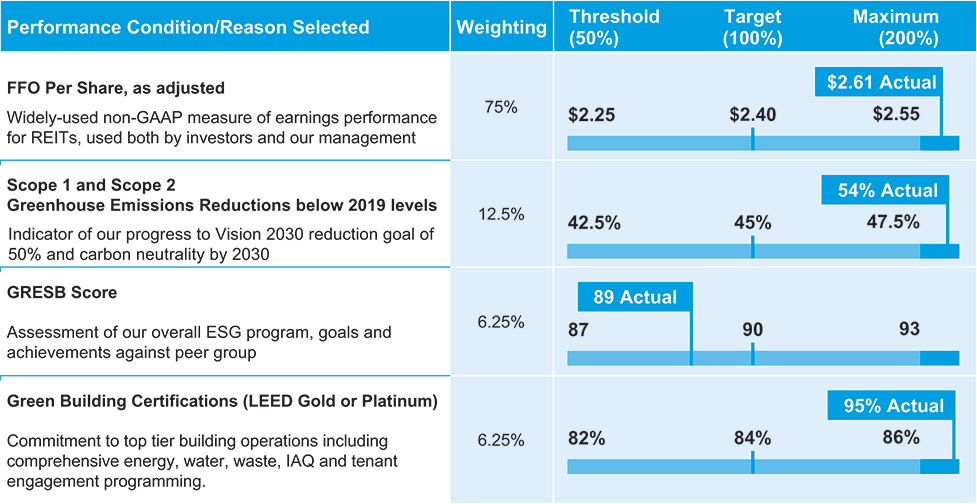Select the 54% Actual callout label
Image resolution: width=977 pixels, height=504 pixels.
click(886, 190)
